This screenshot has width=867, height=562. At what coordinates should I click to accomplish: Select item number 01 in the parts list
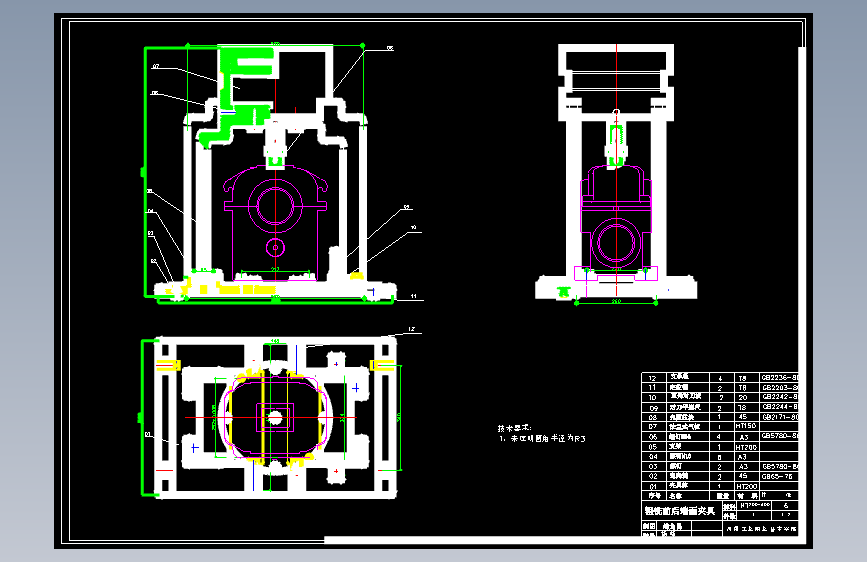tap(653, 486)
